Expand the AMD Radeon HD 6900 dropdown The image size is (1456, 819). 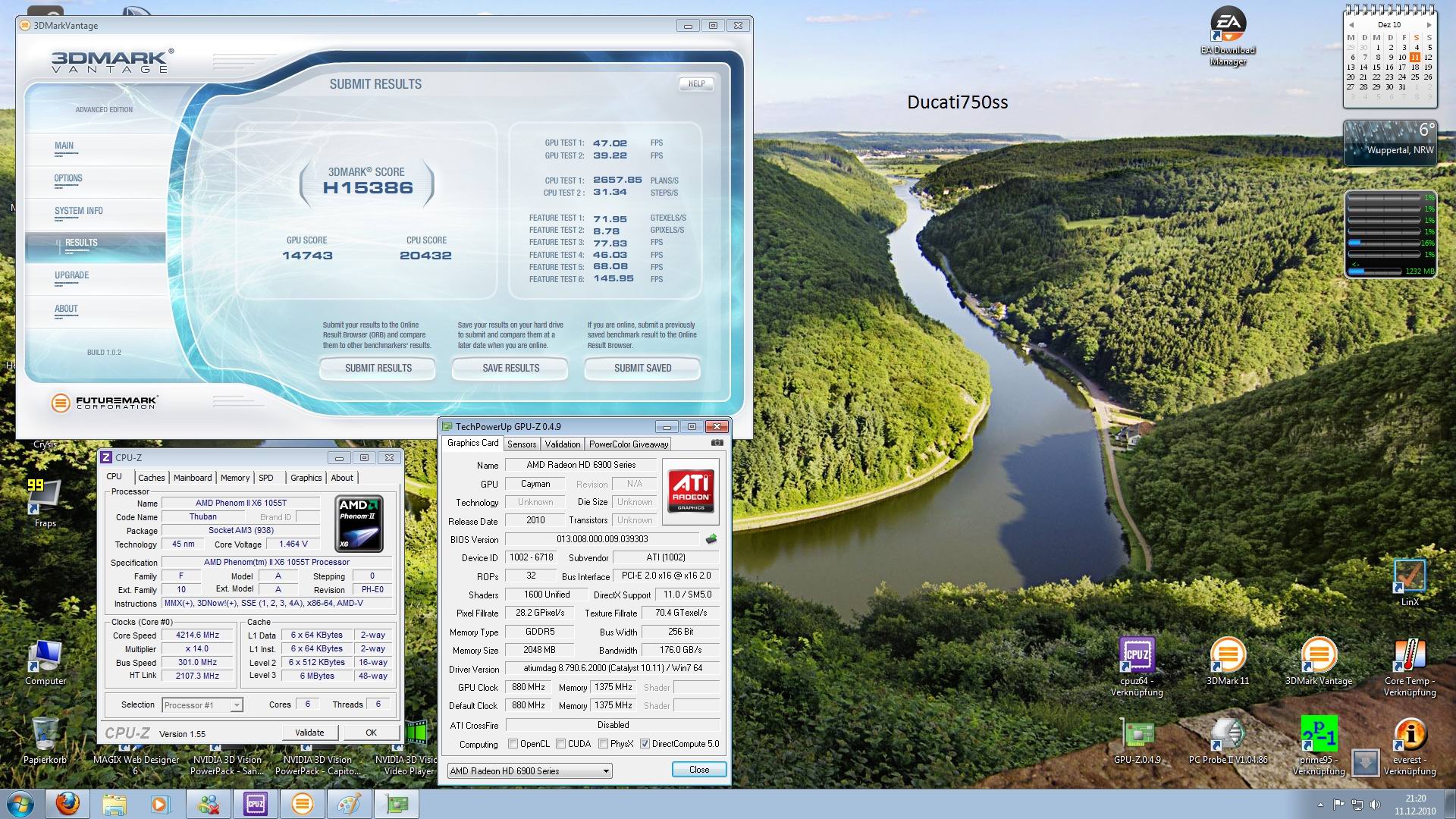click(605, 771)
